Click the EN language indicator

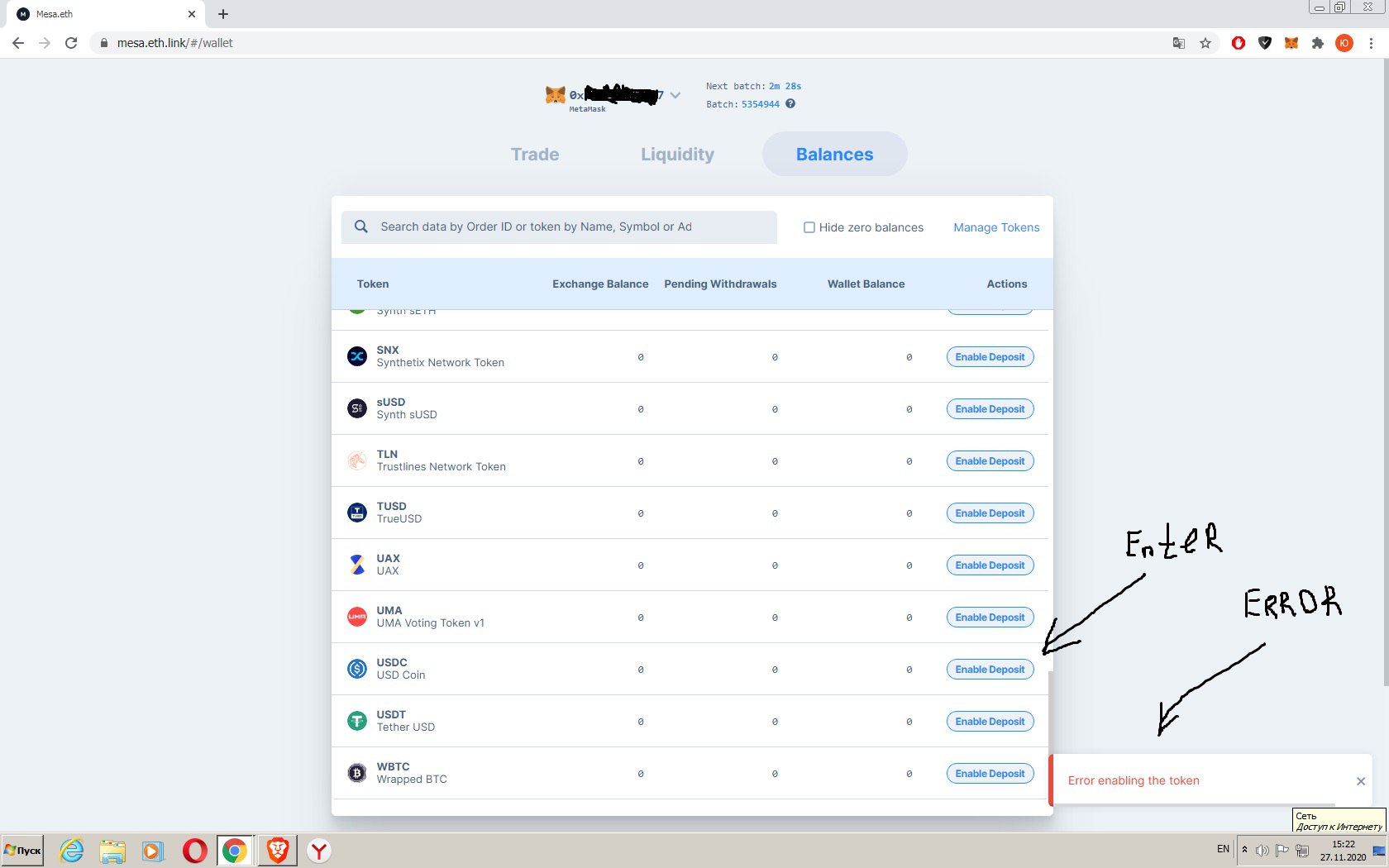click(x=1223, y=849)
